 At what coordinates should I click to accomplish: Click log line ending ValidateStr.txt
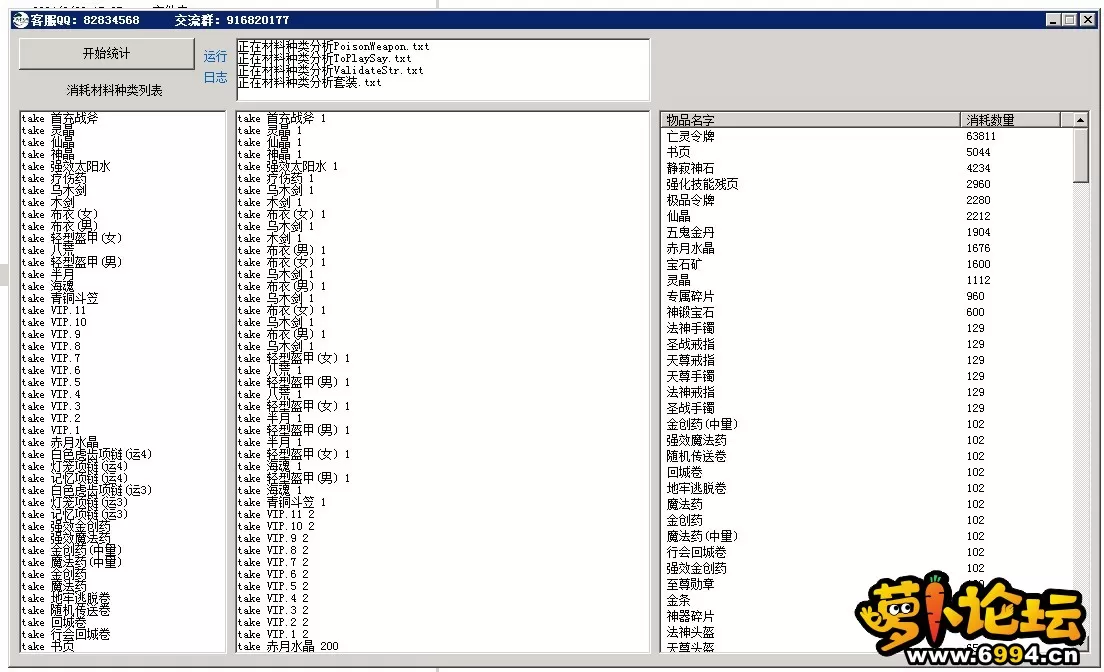pyautogui.click(x=331, y=70)
